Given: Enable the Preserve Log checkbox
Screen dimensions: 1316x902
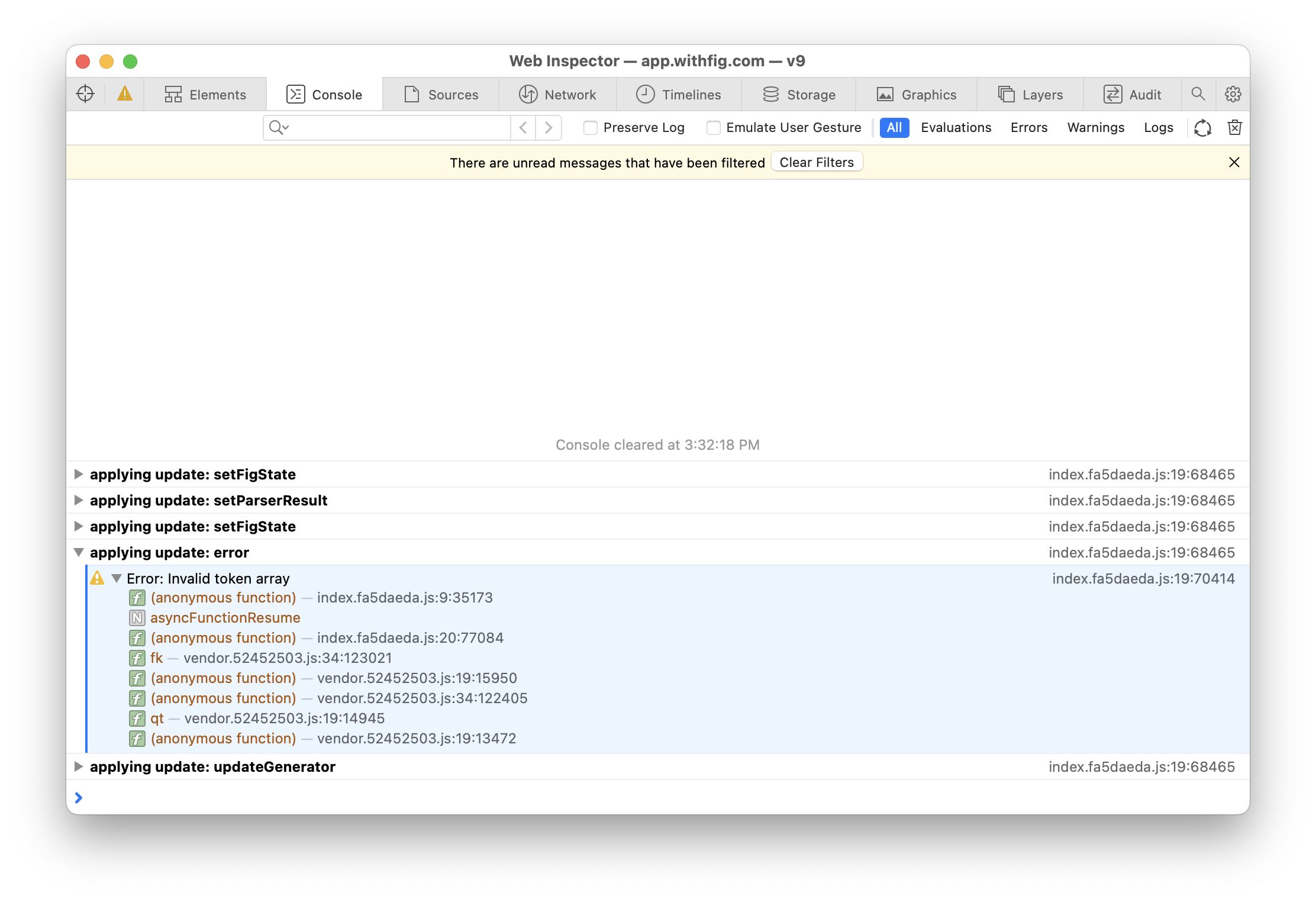Looking at the screenshot, I should (590, 128).
